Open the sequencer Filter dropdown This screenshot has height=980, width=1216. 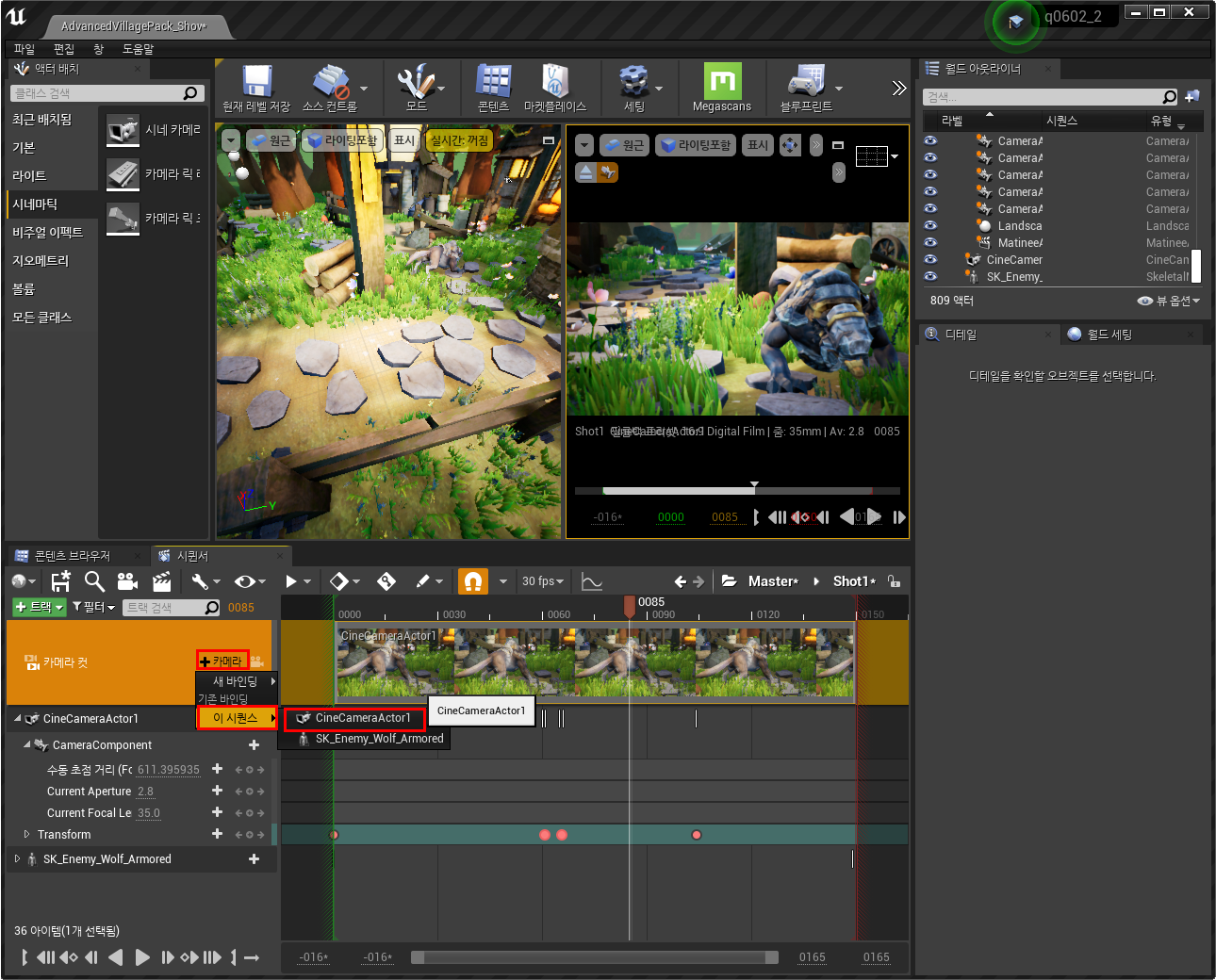pyautogui.click(x=93, y=607)
